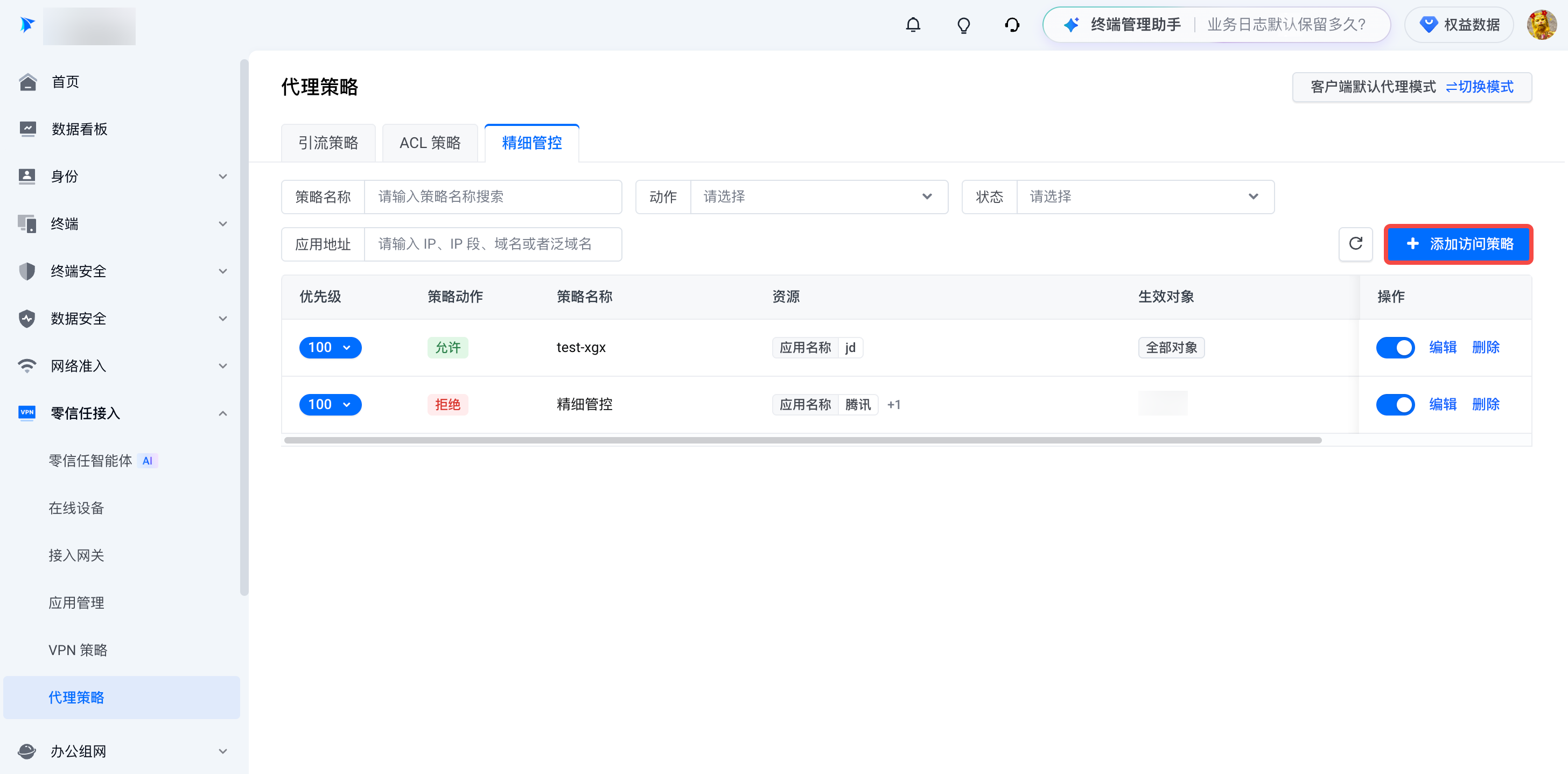Viewport: 1568px width, 774px height.
Task: Click the 数据看板 chart icon
Action: [27, 129]
